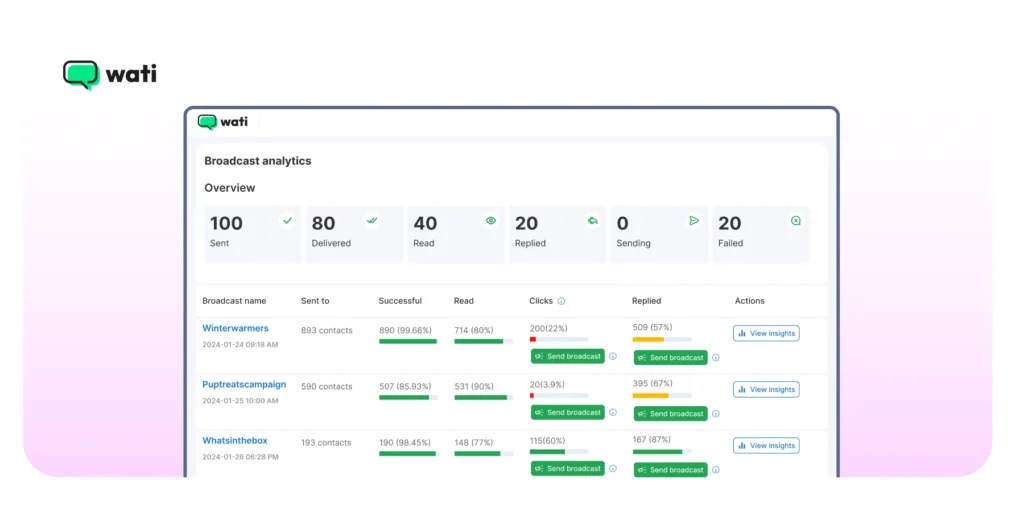Click the Broadcast analytics heading

[258, 161]
